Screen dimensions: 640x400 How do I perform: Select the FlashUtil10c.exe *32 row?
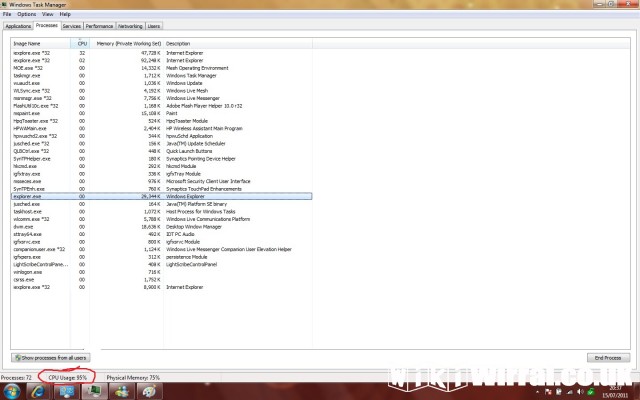coord(162,106)
